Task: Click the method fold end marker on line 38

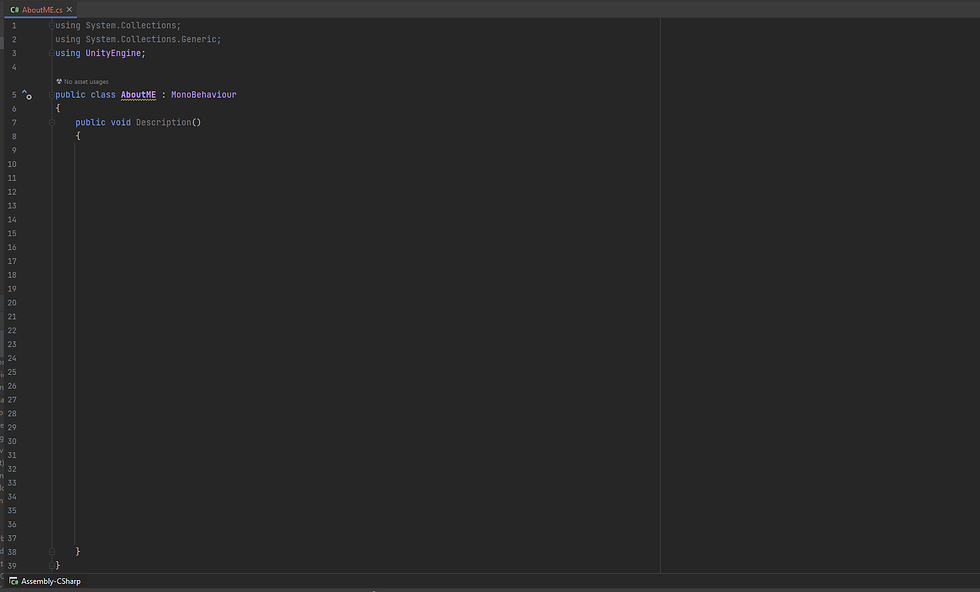Action: click(x=52, y=551)
